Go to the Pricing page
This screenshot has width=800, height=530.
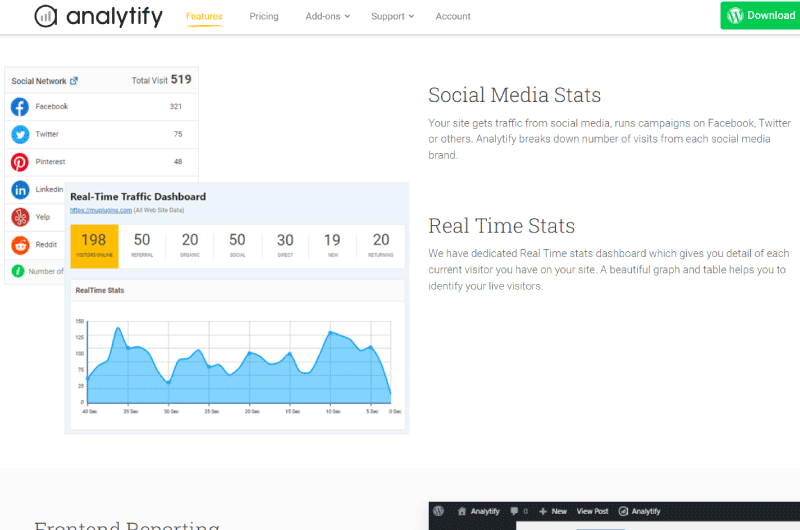[264, 16]
